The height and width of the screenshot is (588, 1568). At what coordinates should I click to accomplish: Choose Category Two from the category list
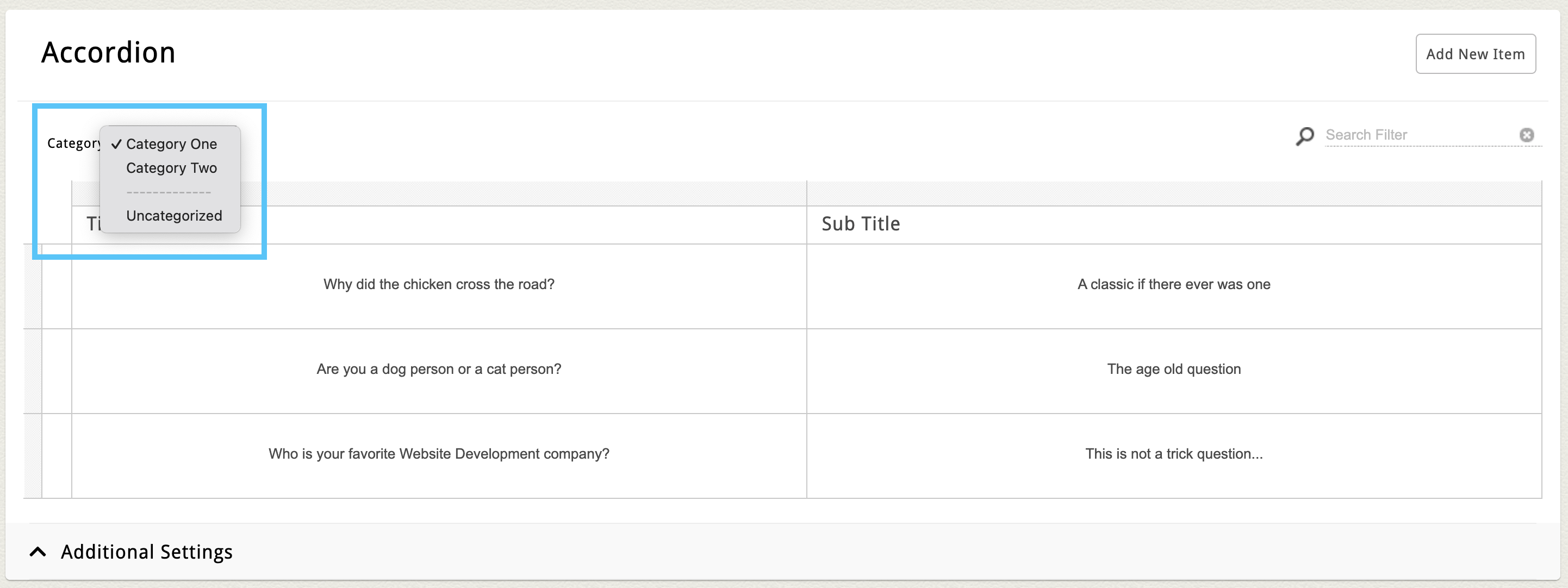[x=171, y=168]
